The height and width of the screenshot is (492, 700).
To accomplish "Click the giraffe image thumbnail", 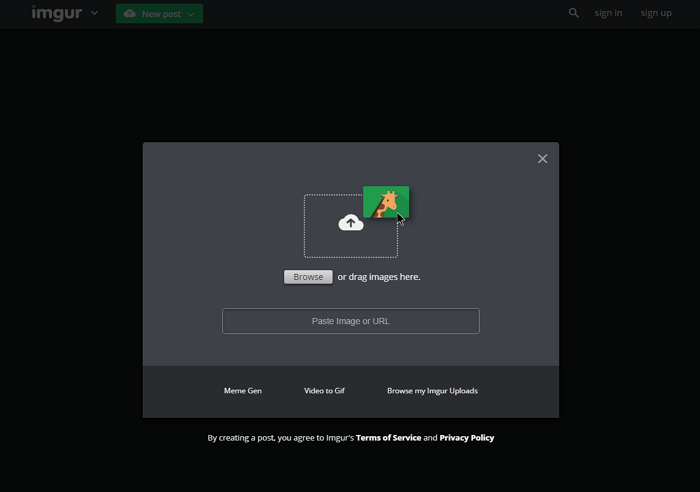I will (x=384, y=202).
